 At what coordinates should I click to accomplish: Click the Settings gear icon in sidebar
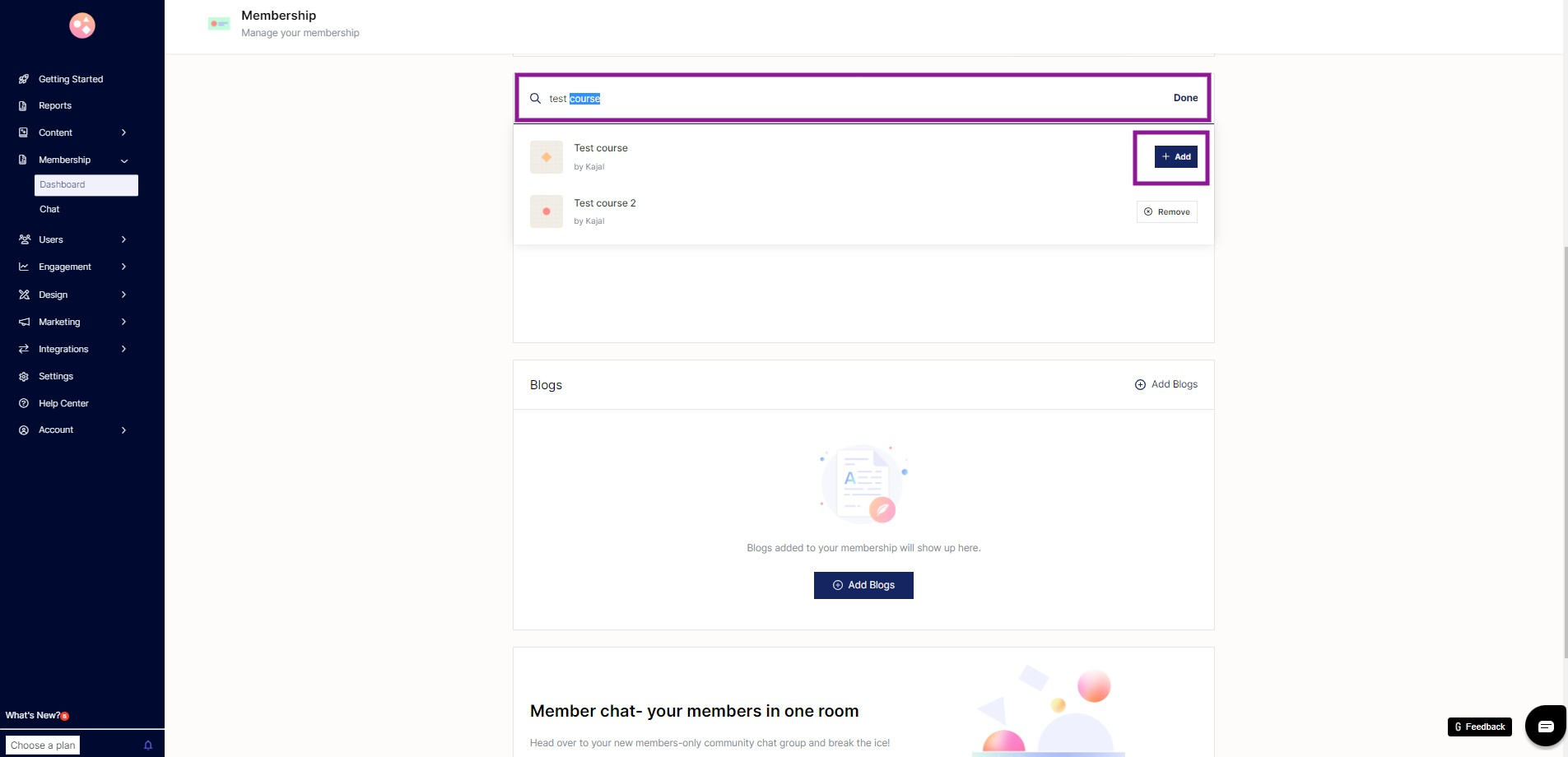24,376
